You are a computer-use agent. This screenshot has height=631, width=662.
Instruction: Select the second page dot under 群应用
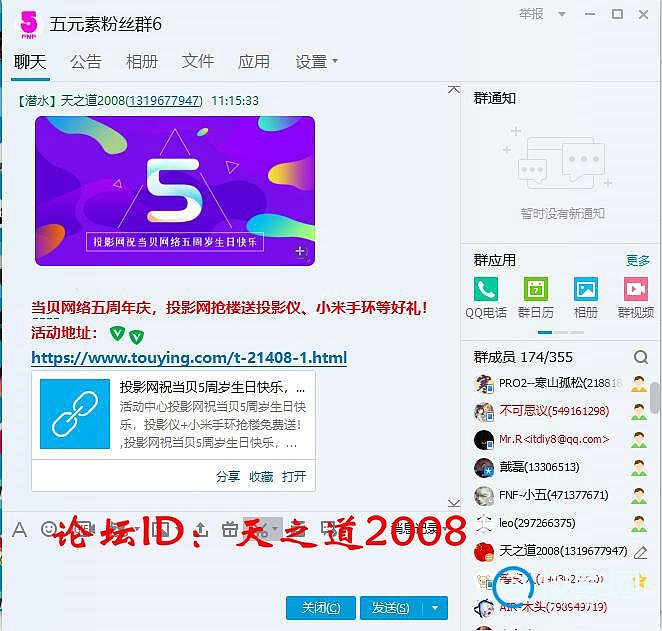coord(561,333)
